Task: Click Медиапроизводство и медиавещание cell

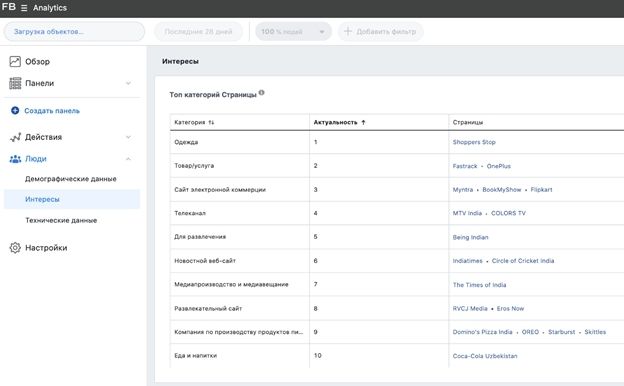Action: coord(240,284)
